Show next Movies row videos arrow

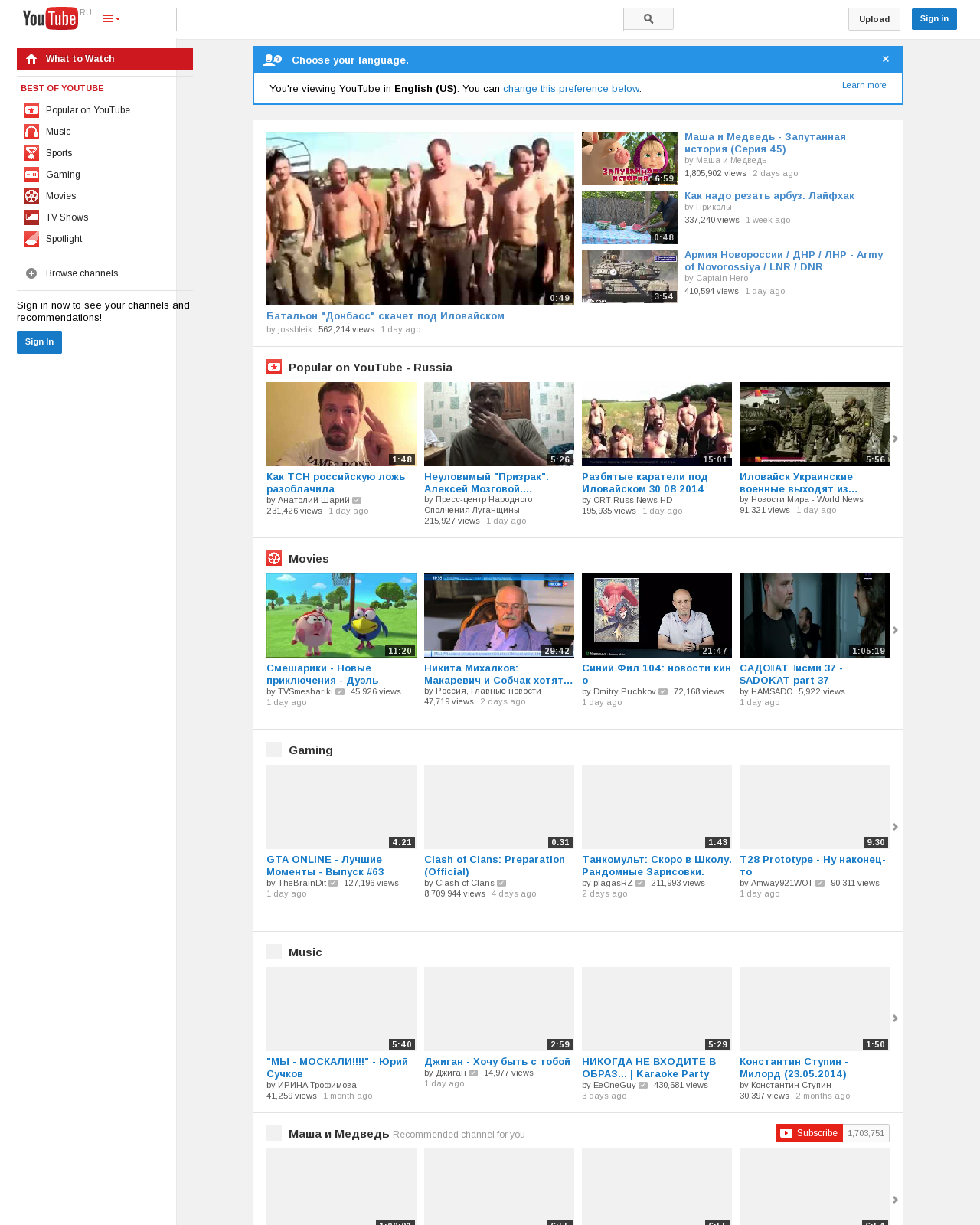point(895,630)
